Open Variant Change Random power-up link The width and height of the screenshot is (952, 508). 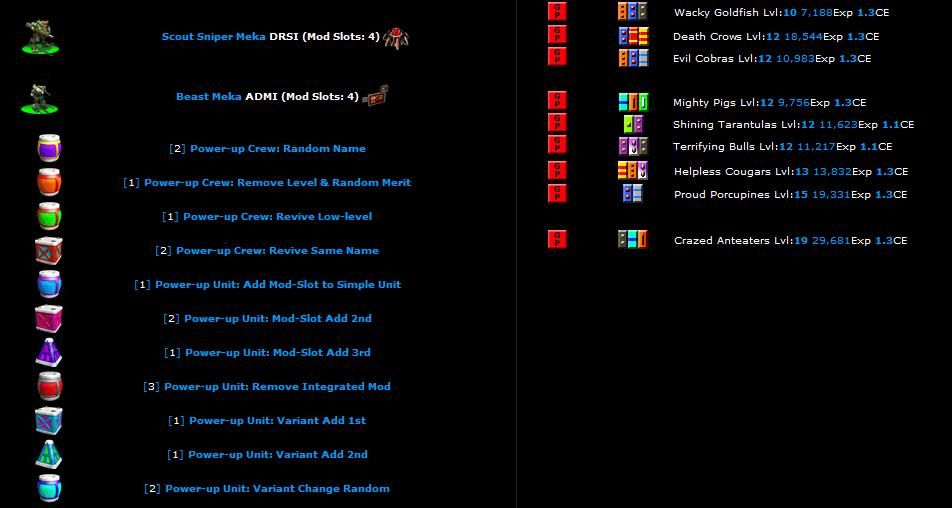(277, 489)
